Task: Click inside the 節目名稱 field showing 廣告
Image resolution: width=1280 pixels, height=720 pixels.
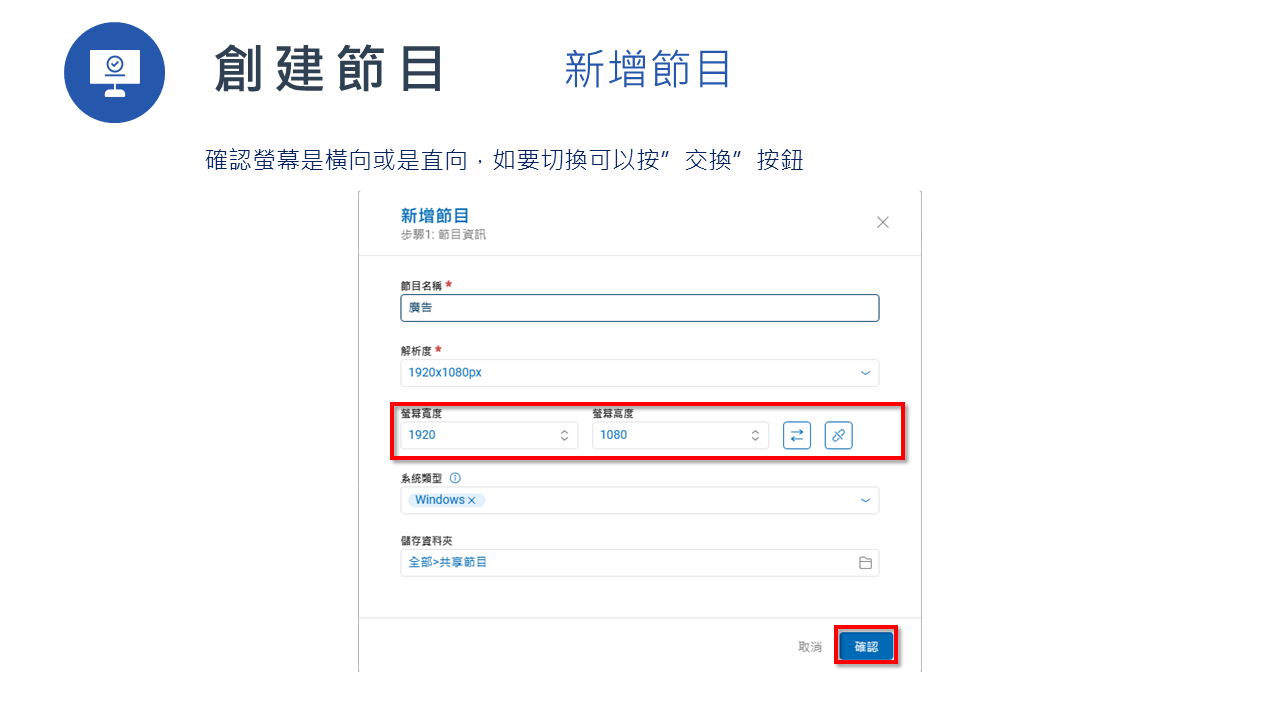Action: (640, 307)
